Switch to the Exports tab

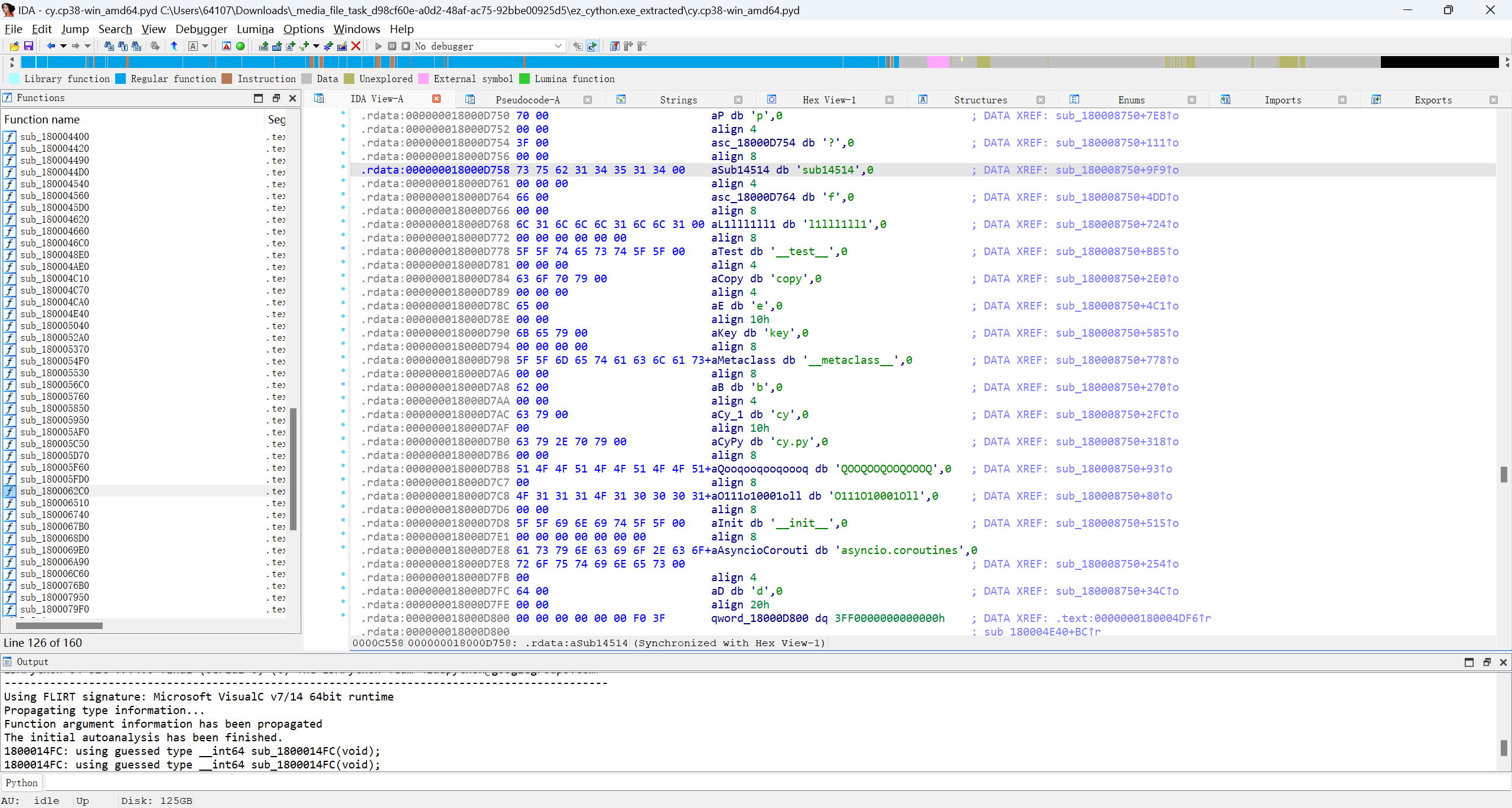point(1433,100)
